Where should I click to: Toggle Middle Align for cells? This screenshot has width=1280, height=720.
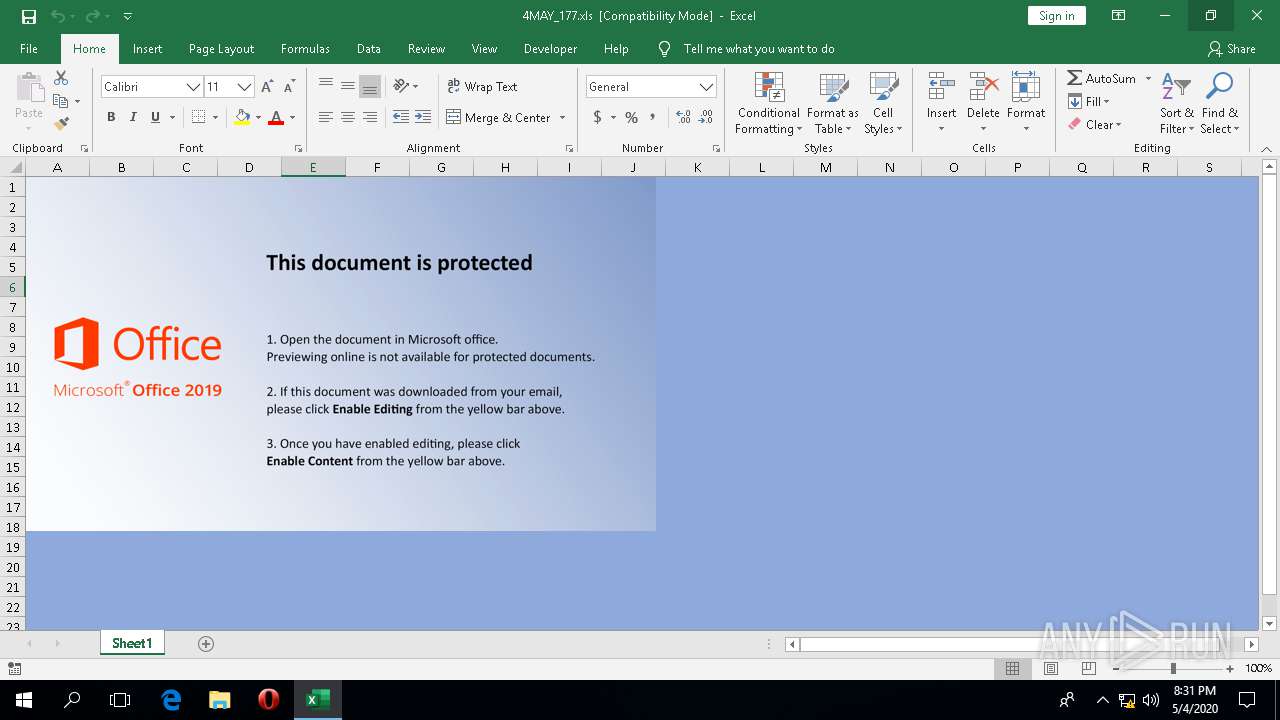348,86
